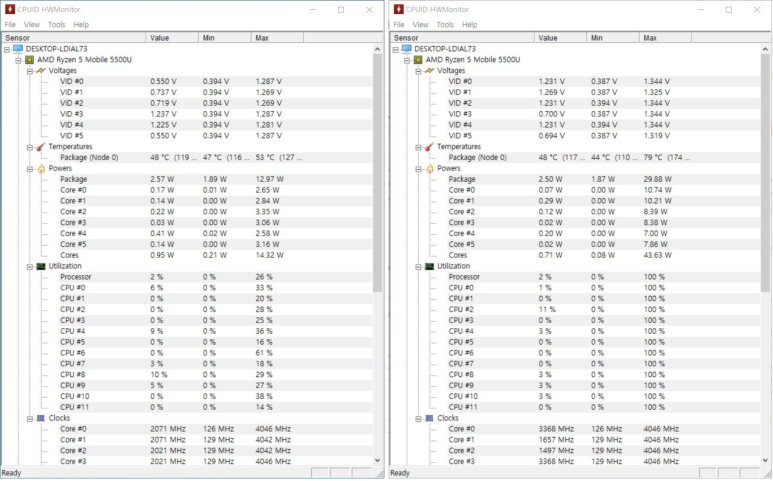Screen dimensions: 773x481
Task: Click the vertical scrollbar thumb in right window
Action: 765,172
